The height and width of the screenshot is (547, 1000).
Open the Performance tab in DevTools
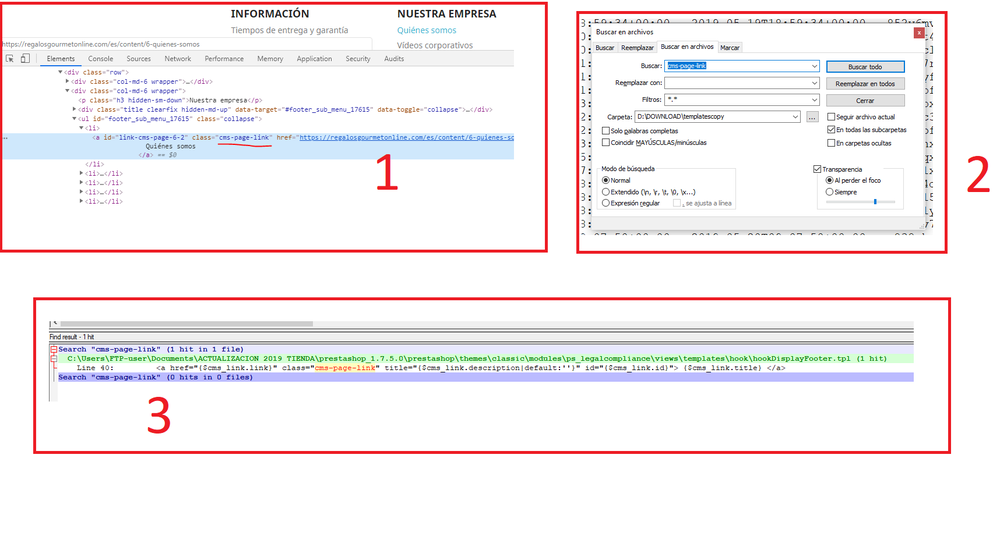pos(224,59)
